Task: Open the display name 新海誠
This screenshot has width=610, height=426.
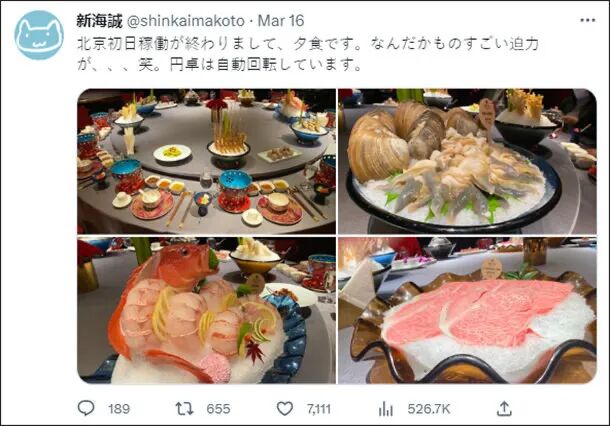Action: tap(100, 21)
